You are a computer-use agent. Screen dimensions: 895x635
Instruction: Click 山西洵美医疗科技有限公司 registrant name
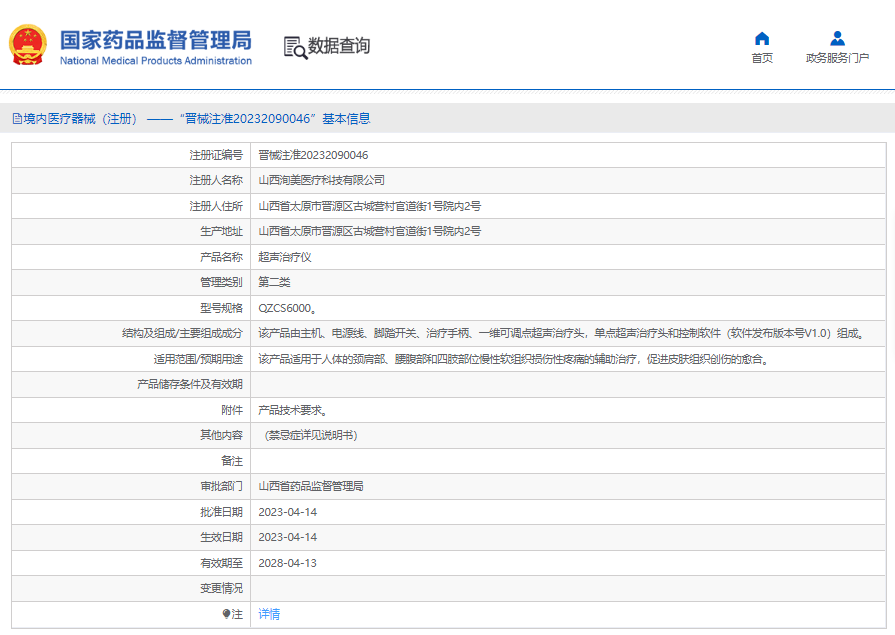pyautogui.click(x=321, y=180)
